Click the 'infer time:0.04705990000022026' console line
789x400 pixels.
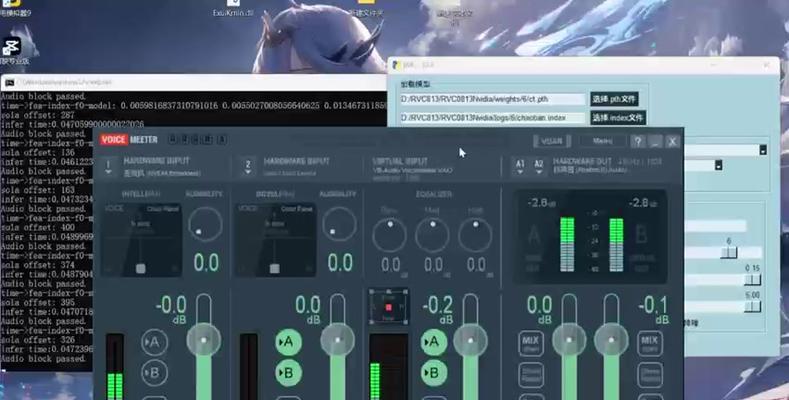coord(72,124)
